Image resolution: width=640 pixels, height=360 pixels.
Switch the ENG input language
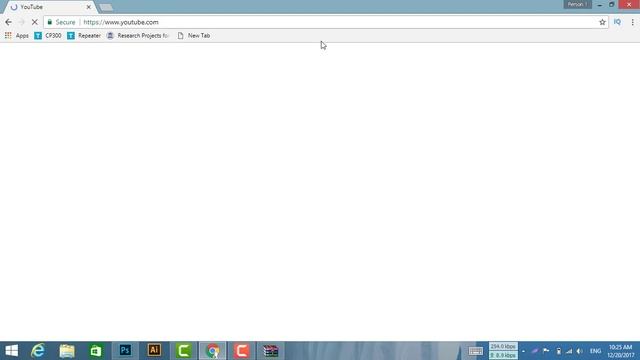point(595,351)
